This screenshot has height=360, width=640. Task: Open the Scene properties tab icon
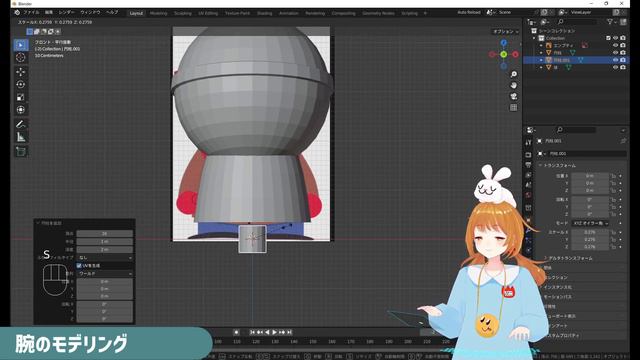point(528,185)
